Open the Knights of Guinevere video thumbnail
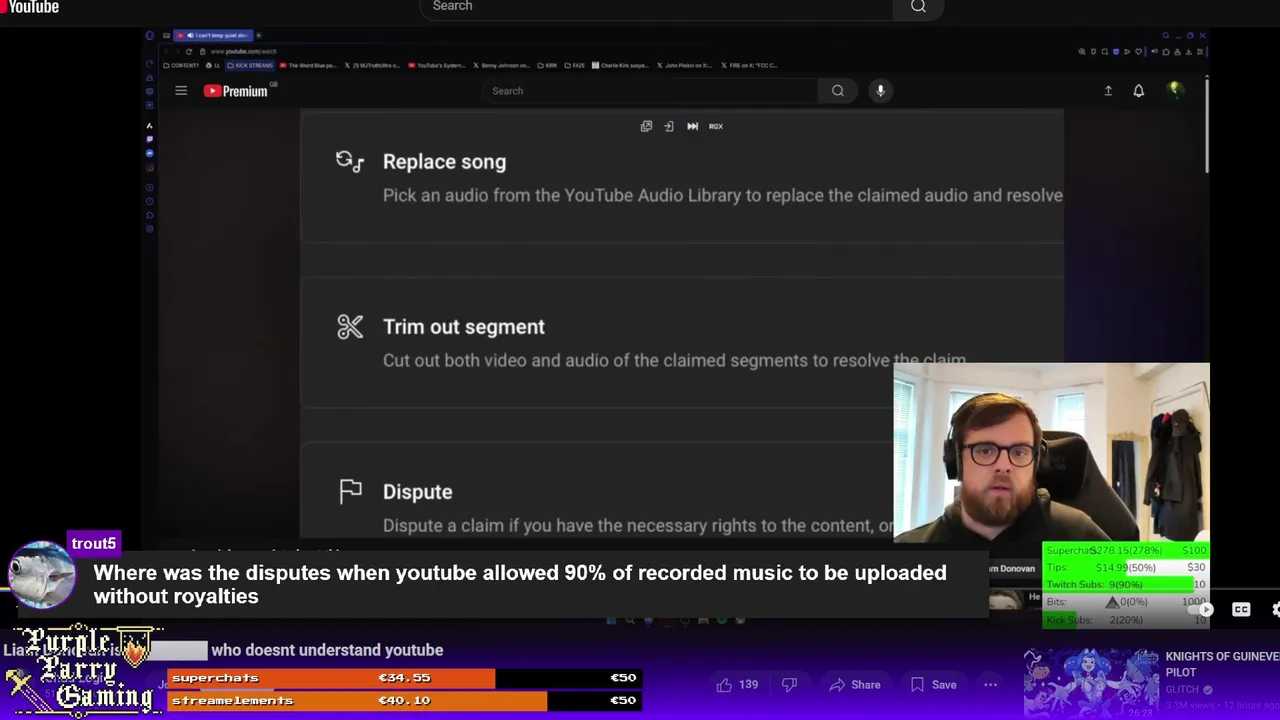 tap(1091, 684)
